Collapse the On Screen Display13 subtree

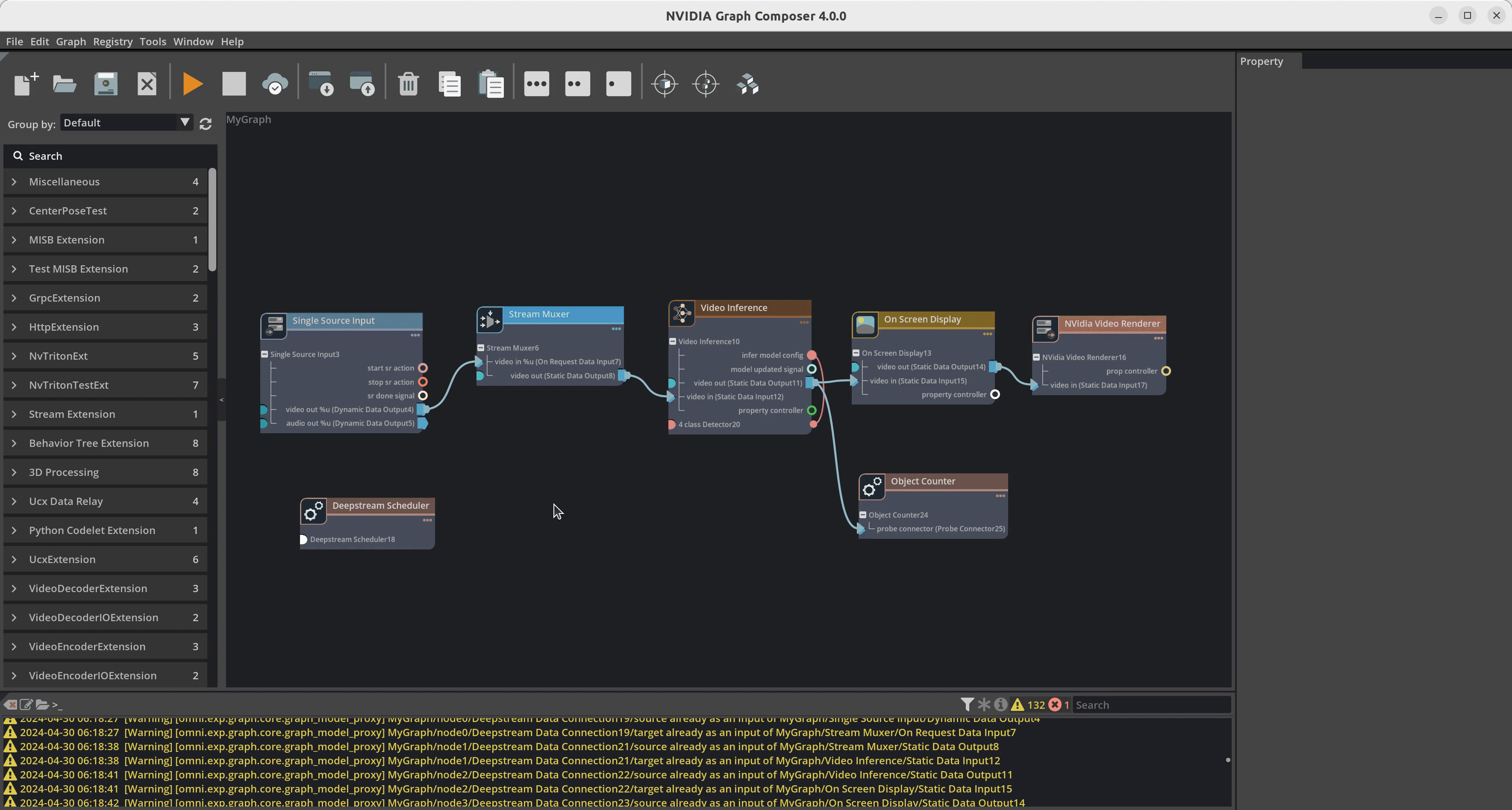point(856,353)
